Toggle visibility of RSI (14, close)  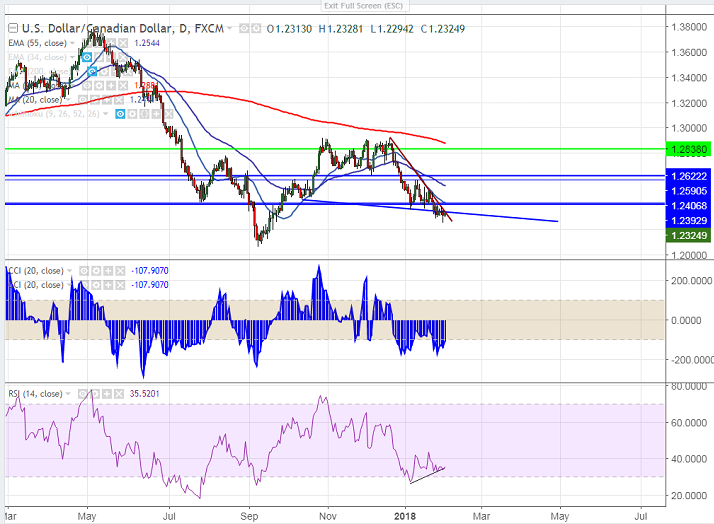82,394
